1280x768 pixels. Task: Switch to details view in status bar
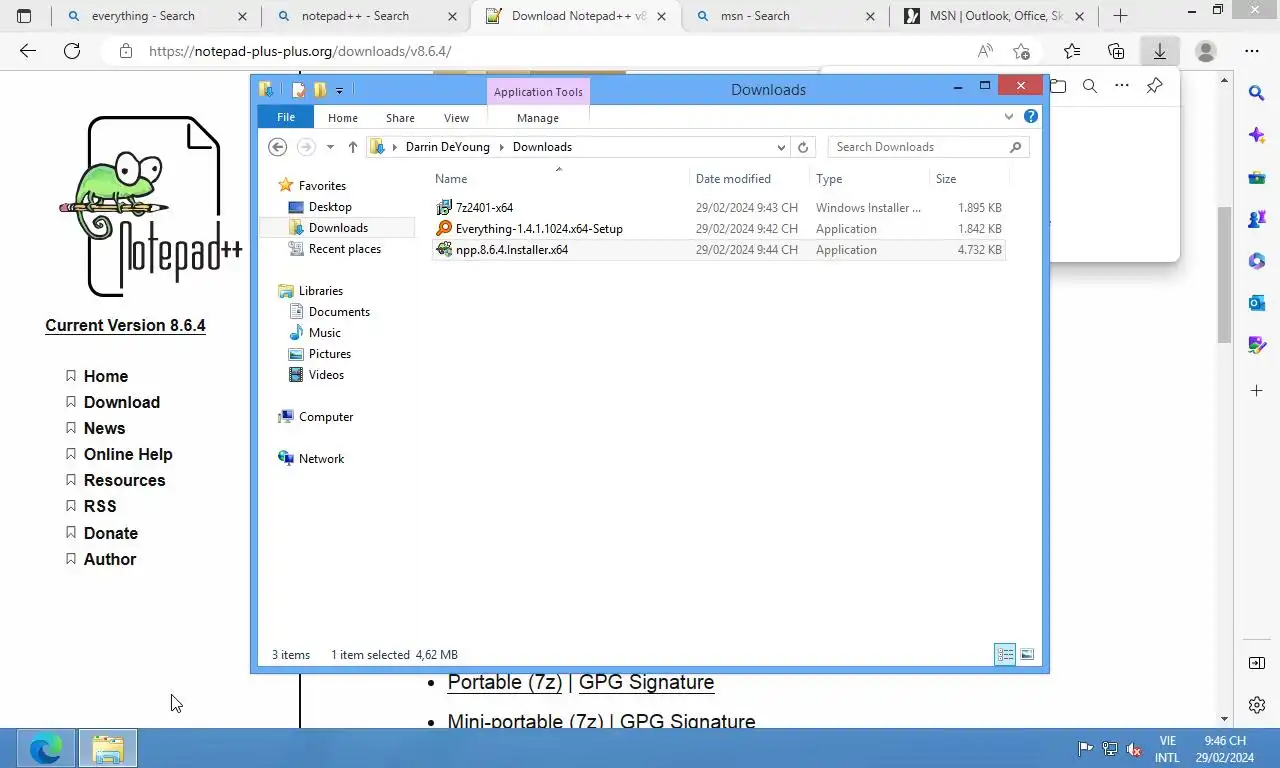[1005, 655]
